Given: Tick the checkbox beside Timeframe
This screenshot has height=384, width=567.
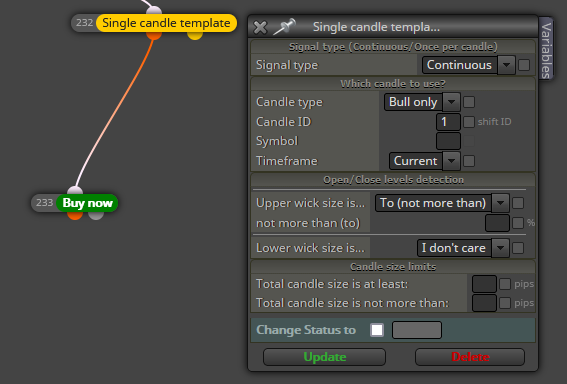Looking at the screenshot, I should [x=469, y=161].
